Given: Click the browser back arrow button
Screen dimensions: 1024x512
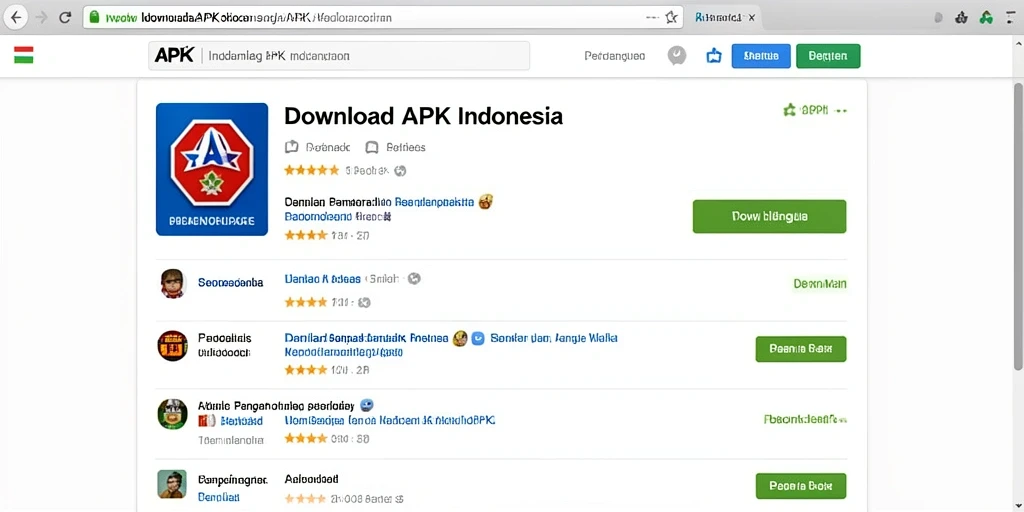Looking at the screenshot, I should pos(16,18).
